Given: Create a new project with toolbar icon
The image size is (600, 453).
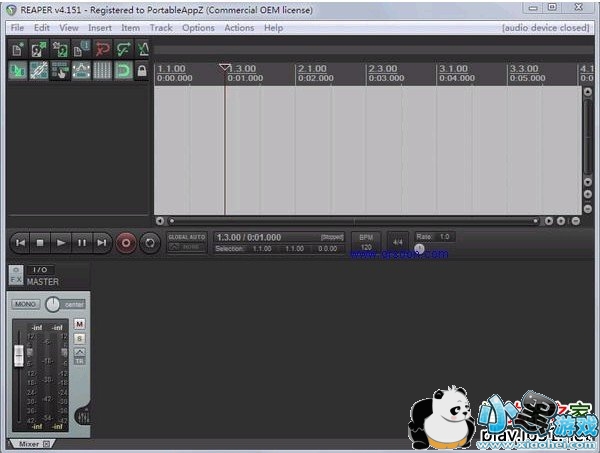Looking at the screenshot, I should pos(18,49).
